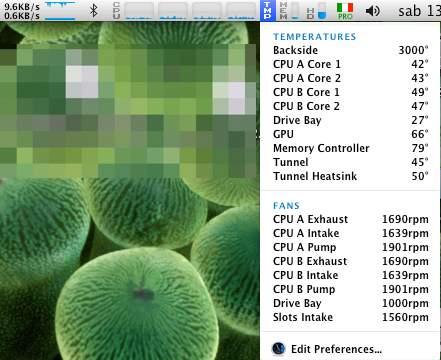Select the Tunnel Heatsink temperature row

(x=350, y=176)
